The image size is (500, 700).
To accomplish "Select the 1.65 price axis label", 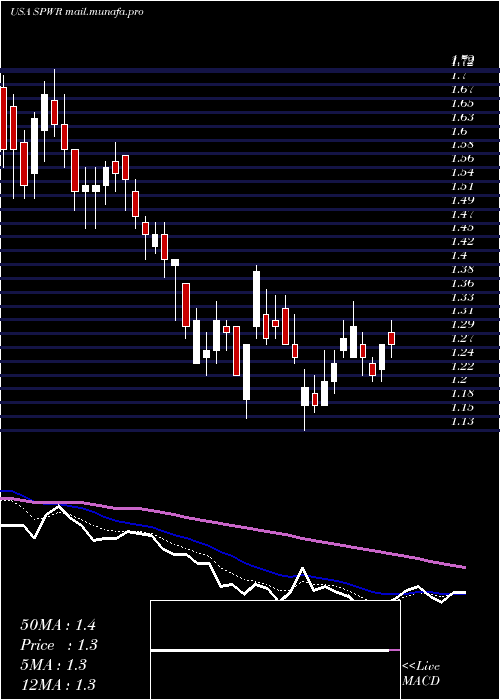I will 462,104.
